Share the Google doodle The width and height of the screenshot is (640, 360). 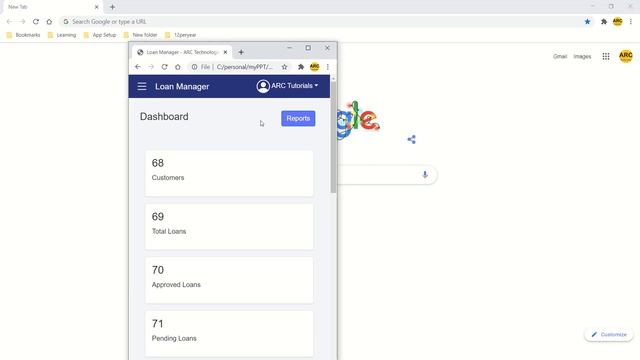[411, 139]
